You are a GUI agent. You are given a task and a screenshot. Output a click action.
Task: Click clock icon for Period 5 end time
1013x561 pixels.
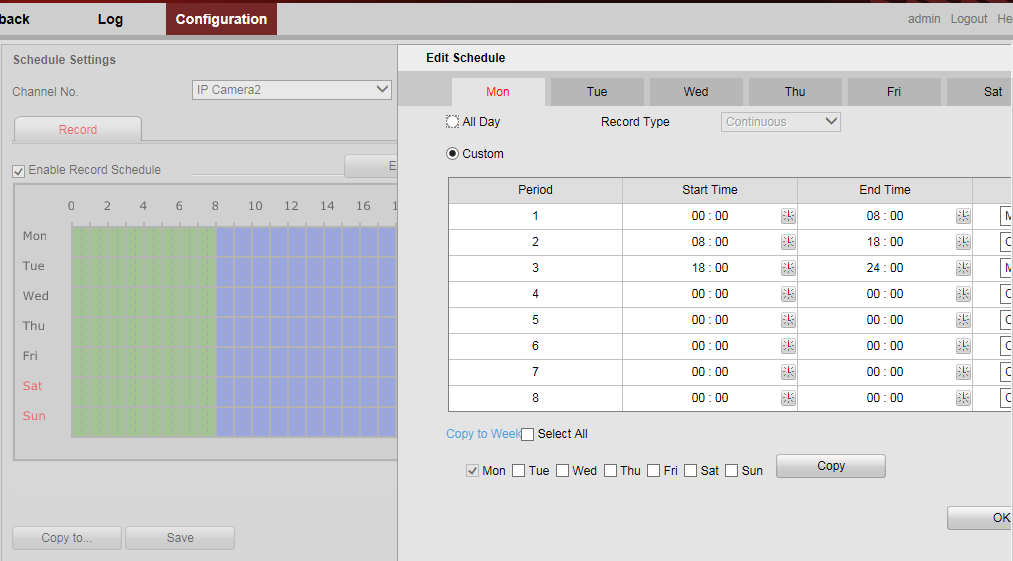point(963,320)
